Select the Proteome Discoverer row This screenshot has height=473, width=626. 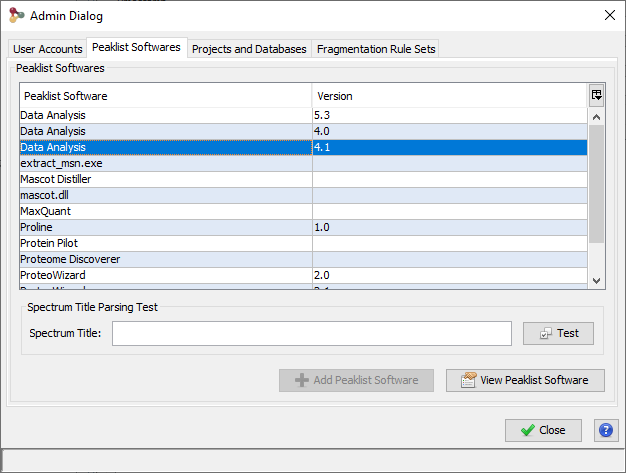tap(303, 259)
